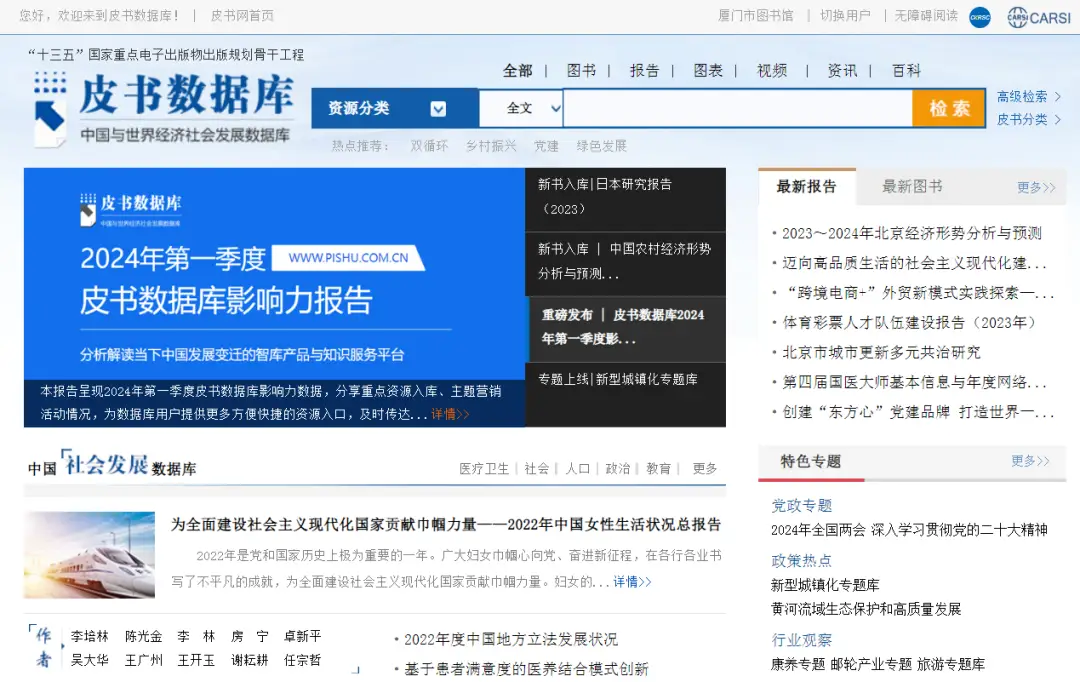Select the 图书 search category
Image resolution: width=1080 pixels, height=682 pixels.
click(581, 70)
